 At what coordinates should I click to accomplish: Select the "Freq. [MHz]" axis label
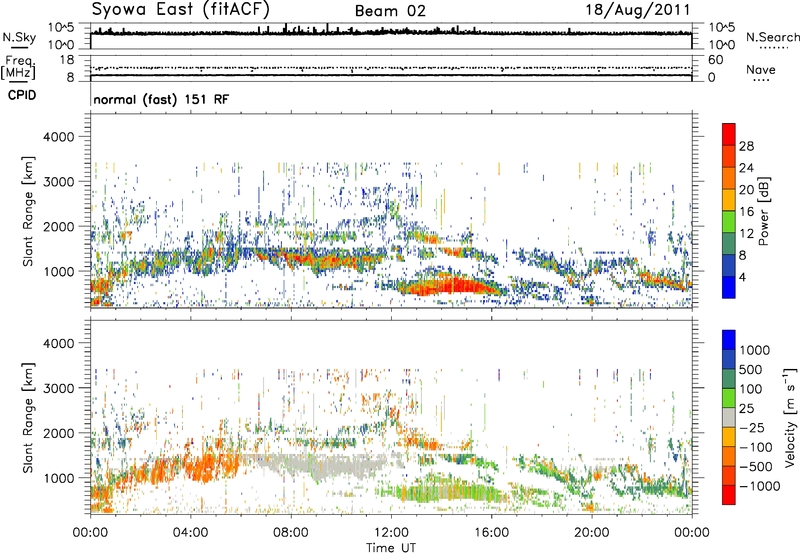[18, 68]
